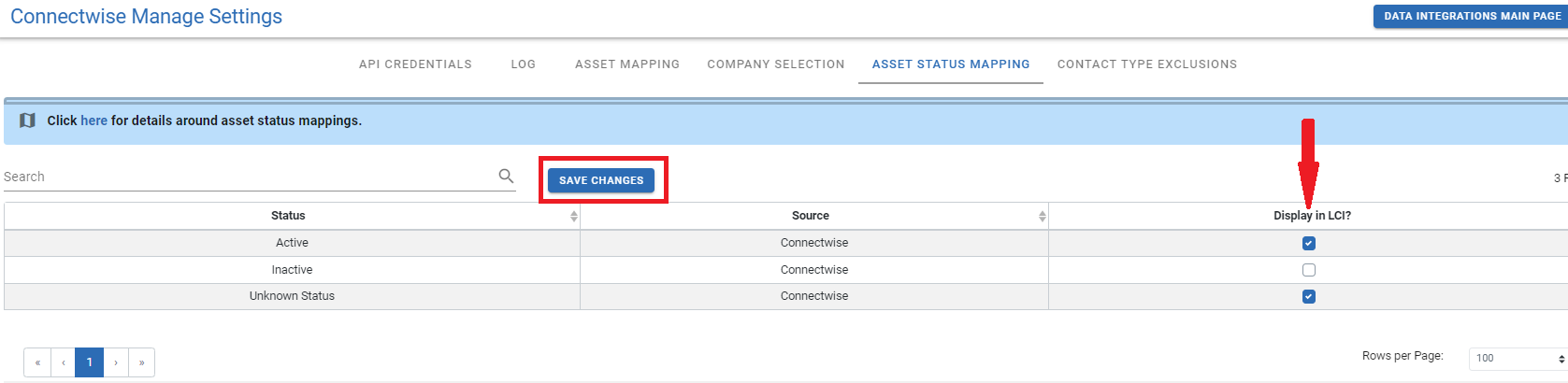Sort by Source column arrows
This screenshot has height=383, width=1568.
coord(1043,216)
